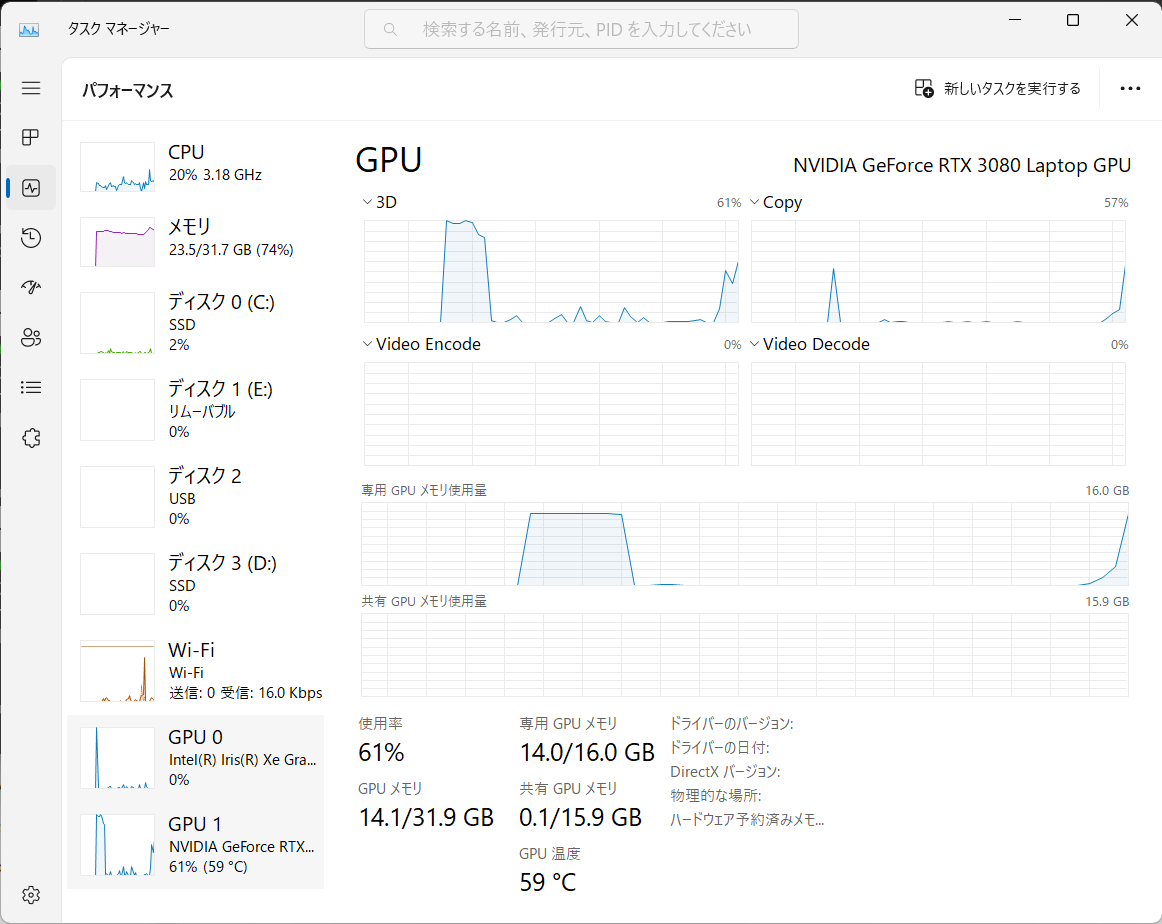Minimize the Task Manager window

1015,20
